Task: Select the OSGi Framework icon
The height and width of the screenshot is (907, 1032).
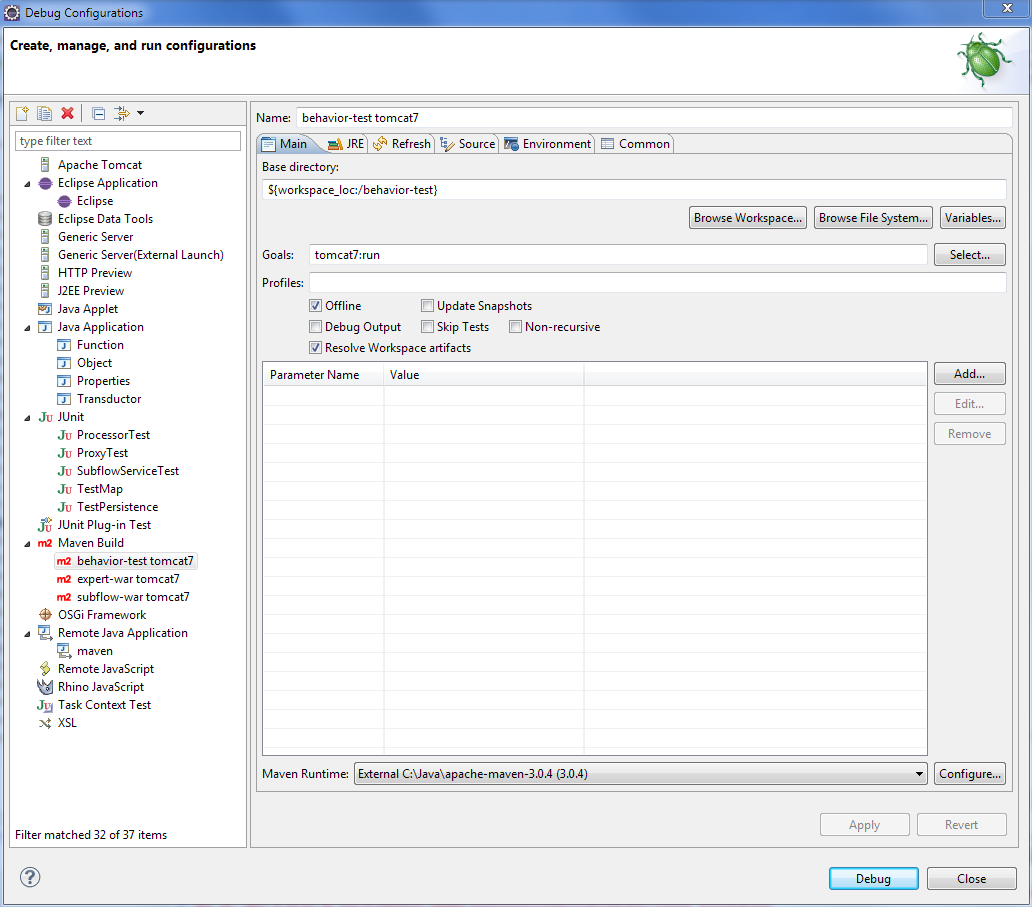Action: pyautogui.click(x=45, y=615)
